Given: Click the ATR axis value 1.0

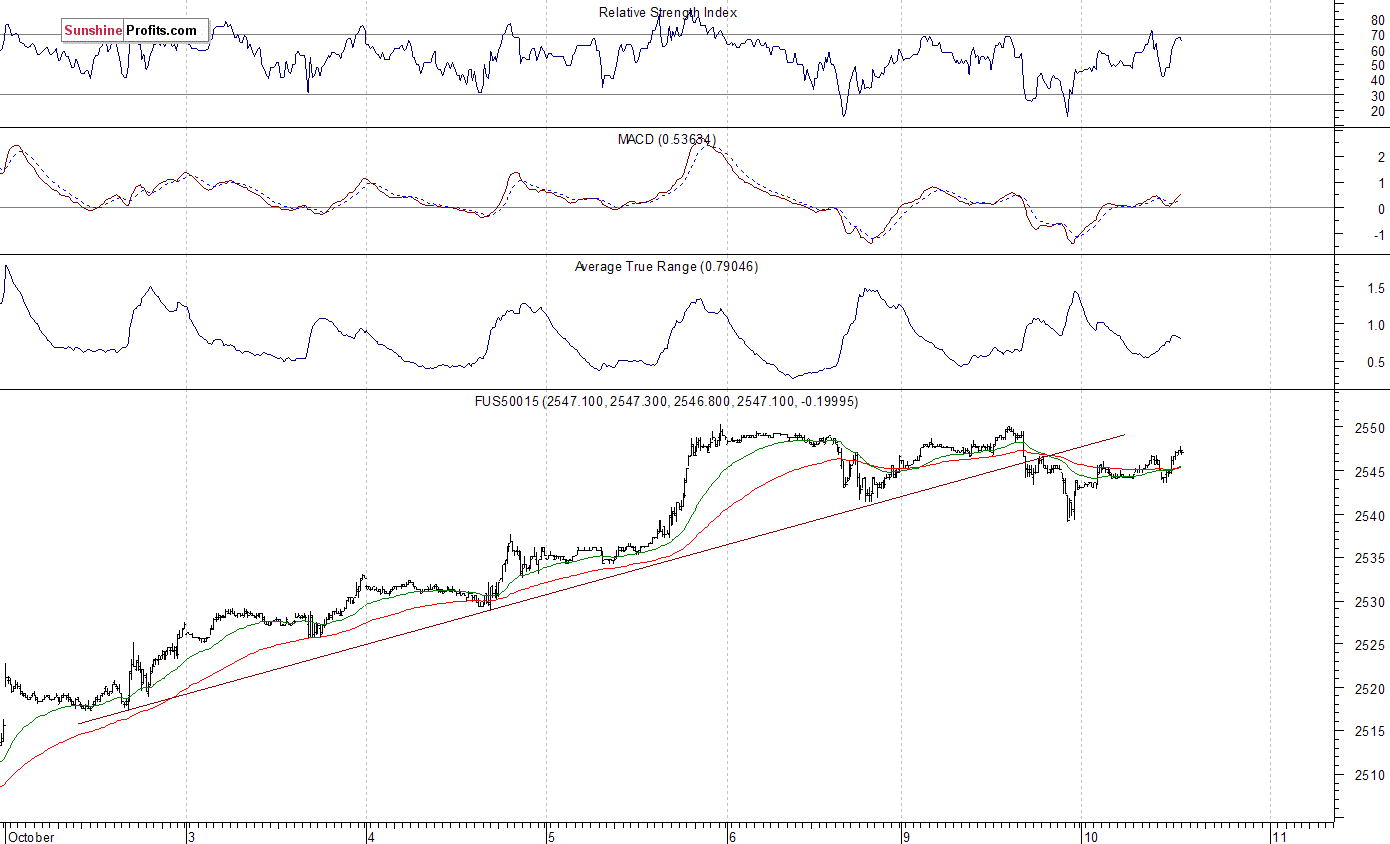Looking at the screenshot, I should click(1375, 325).
